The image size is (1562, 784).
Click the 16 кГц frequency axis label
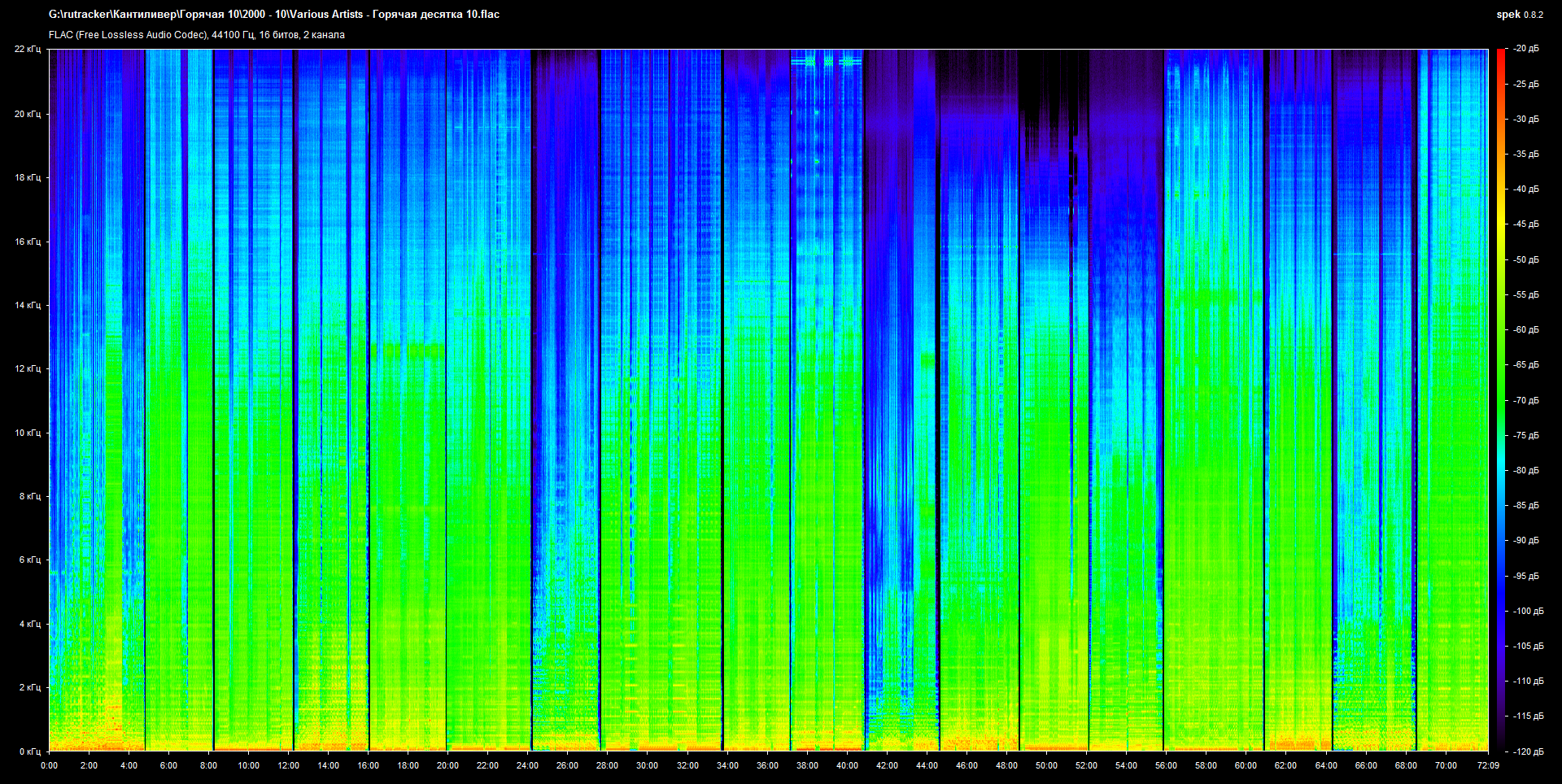(x=27, y=242)
